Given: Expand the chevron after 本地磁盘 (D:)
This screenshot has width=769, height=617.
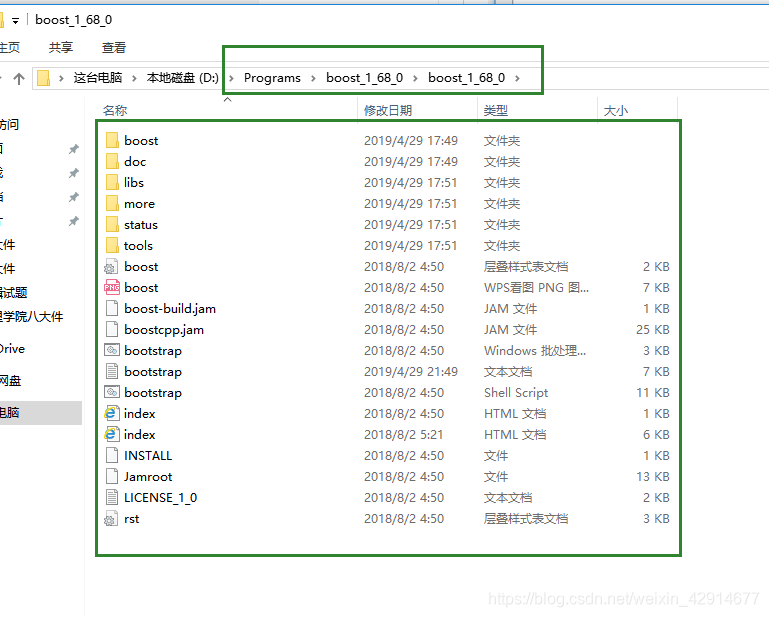Looking at the screenshot, I should point(231,78).
